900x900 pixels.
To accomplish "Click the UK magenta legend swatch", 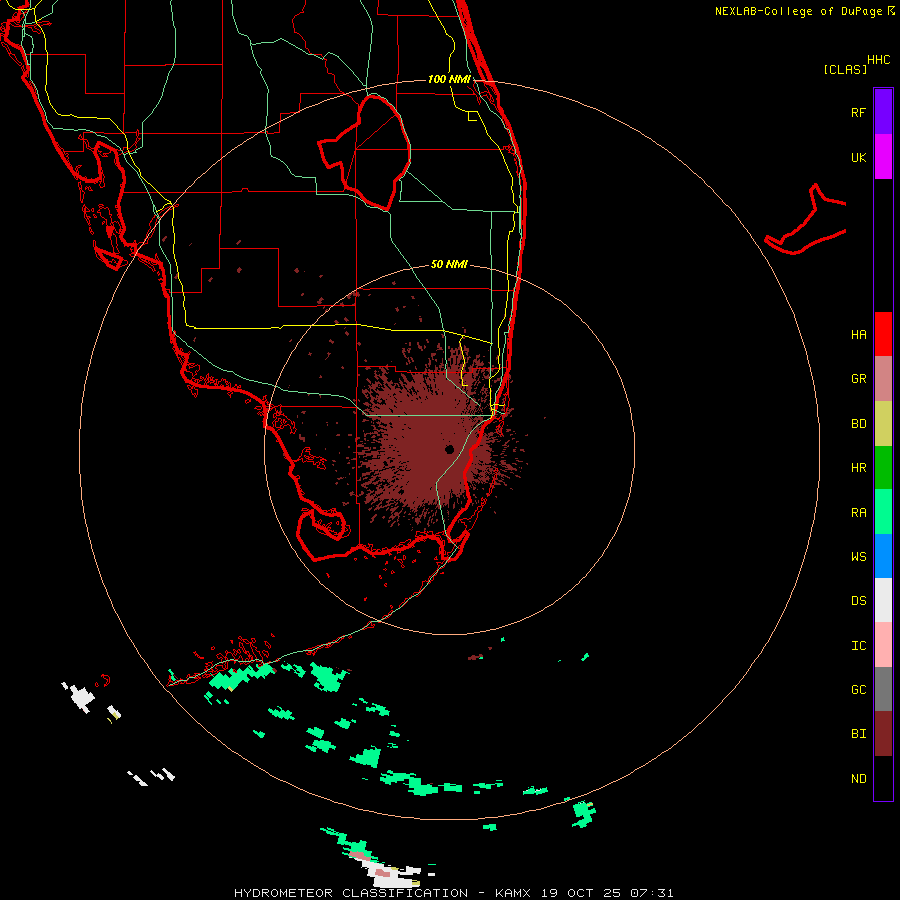I will (883, 157).
